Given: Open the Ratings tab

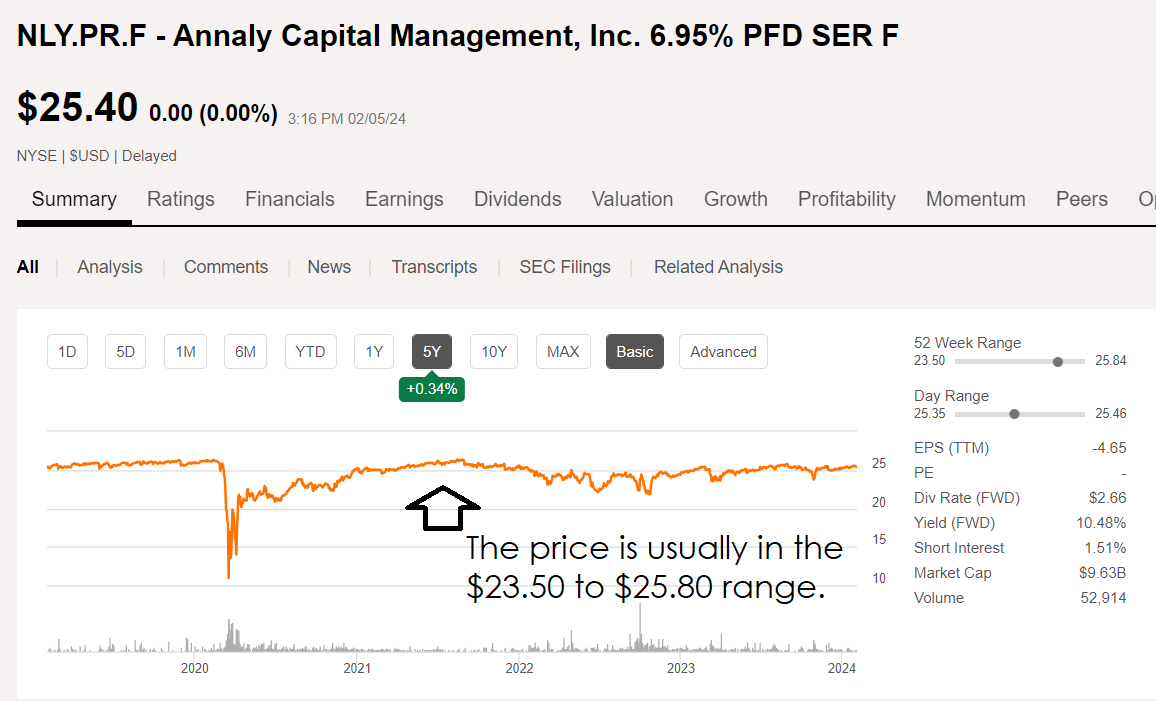Looking at the screenshot, I should [181, 199].
